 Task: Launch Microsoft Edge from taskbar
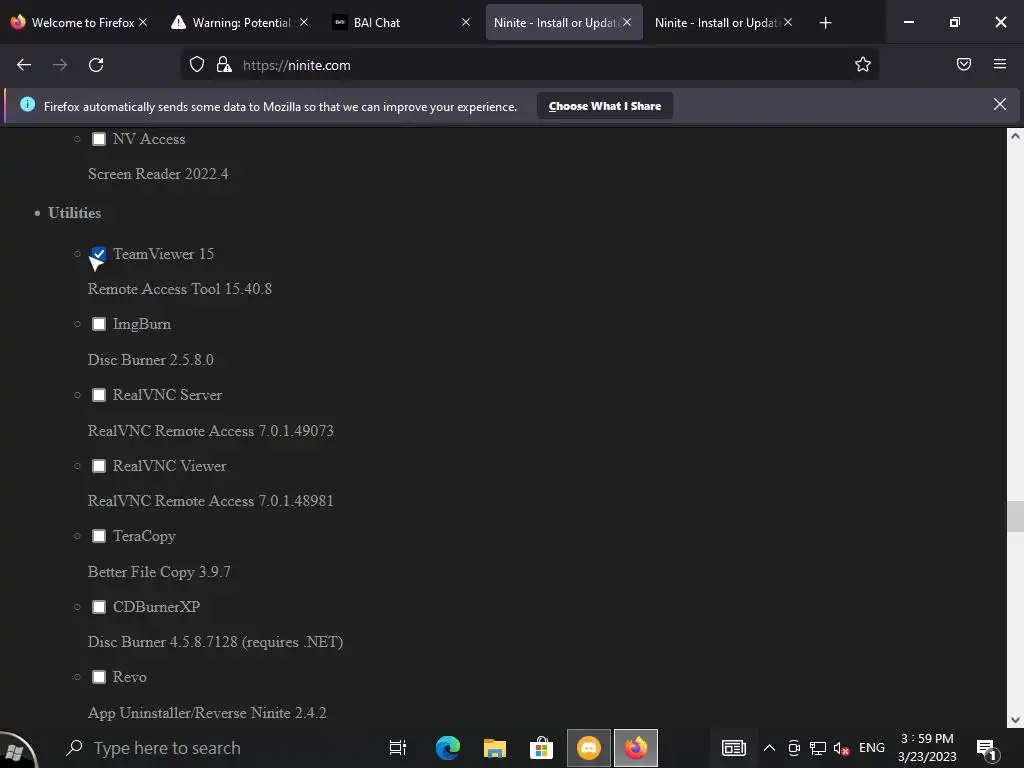point(447,748)
